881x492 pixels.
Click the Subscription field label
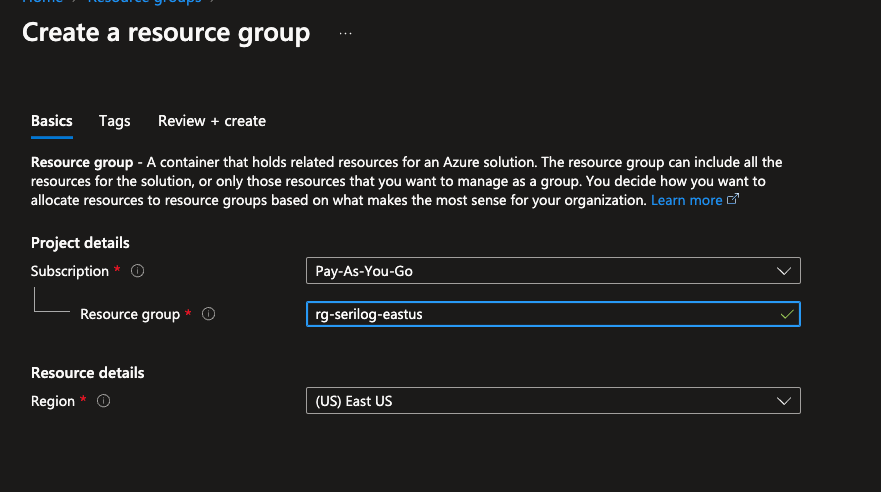coord(70,271)
